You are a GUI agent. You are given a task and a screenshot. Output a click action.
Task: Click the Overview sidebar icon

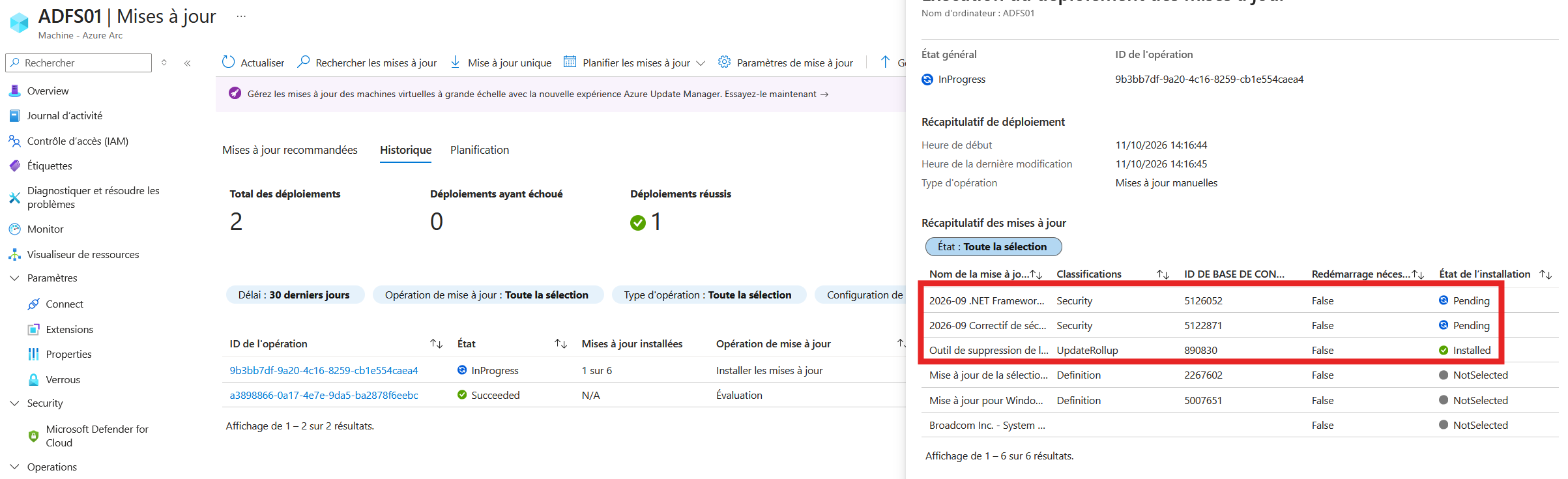point(14,91)
